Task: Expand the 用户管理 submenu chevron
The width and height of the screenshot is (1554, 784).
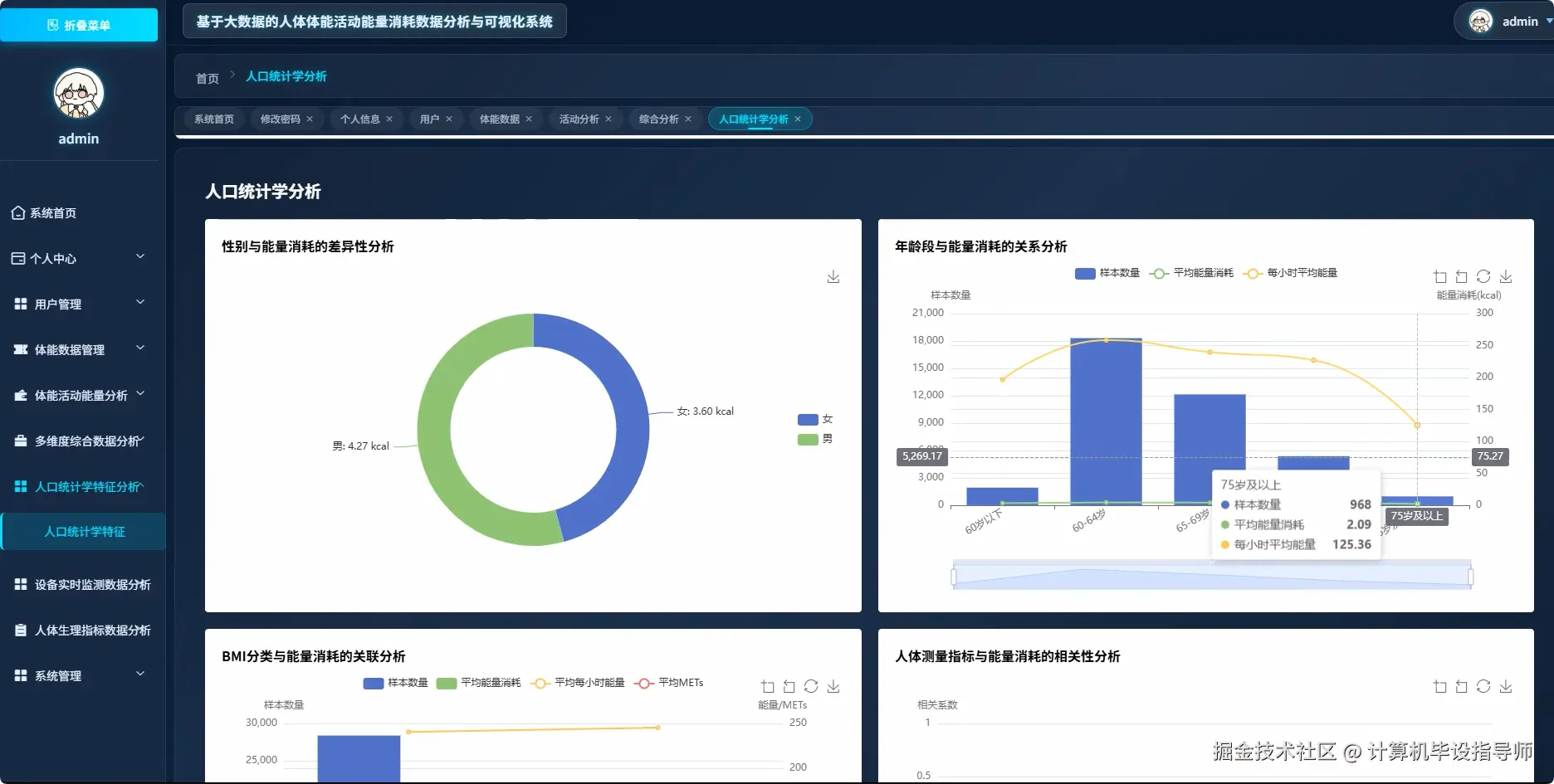Action: point(140,303)
